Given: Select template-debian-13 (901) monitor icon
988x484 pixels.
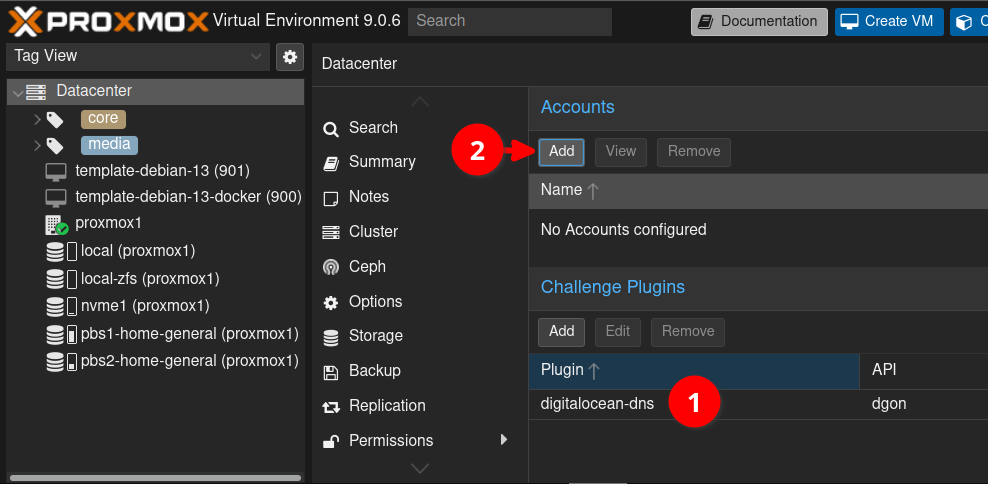Looking at the screenshot, I should tap(56, 171).
